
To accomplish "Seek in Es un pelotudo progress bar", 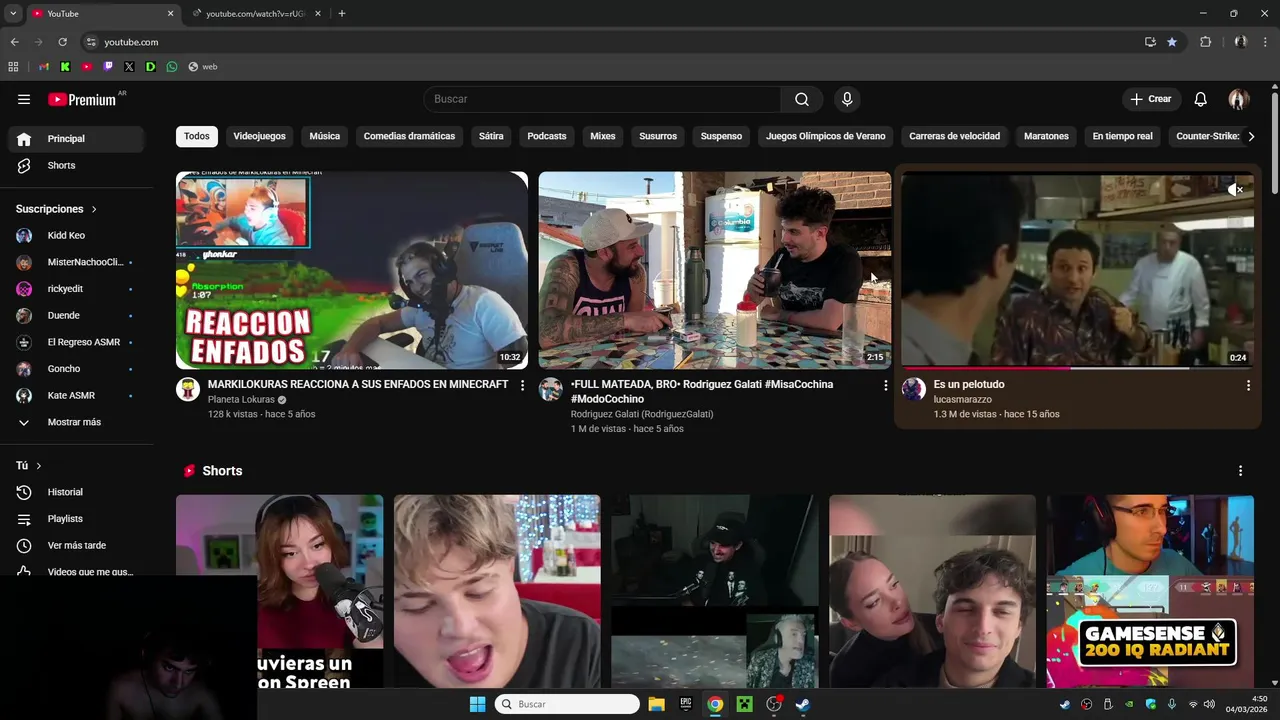I will coord(1077,368).
